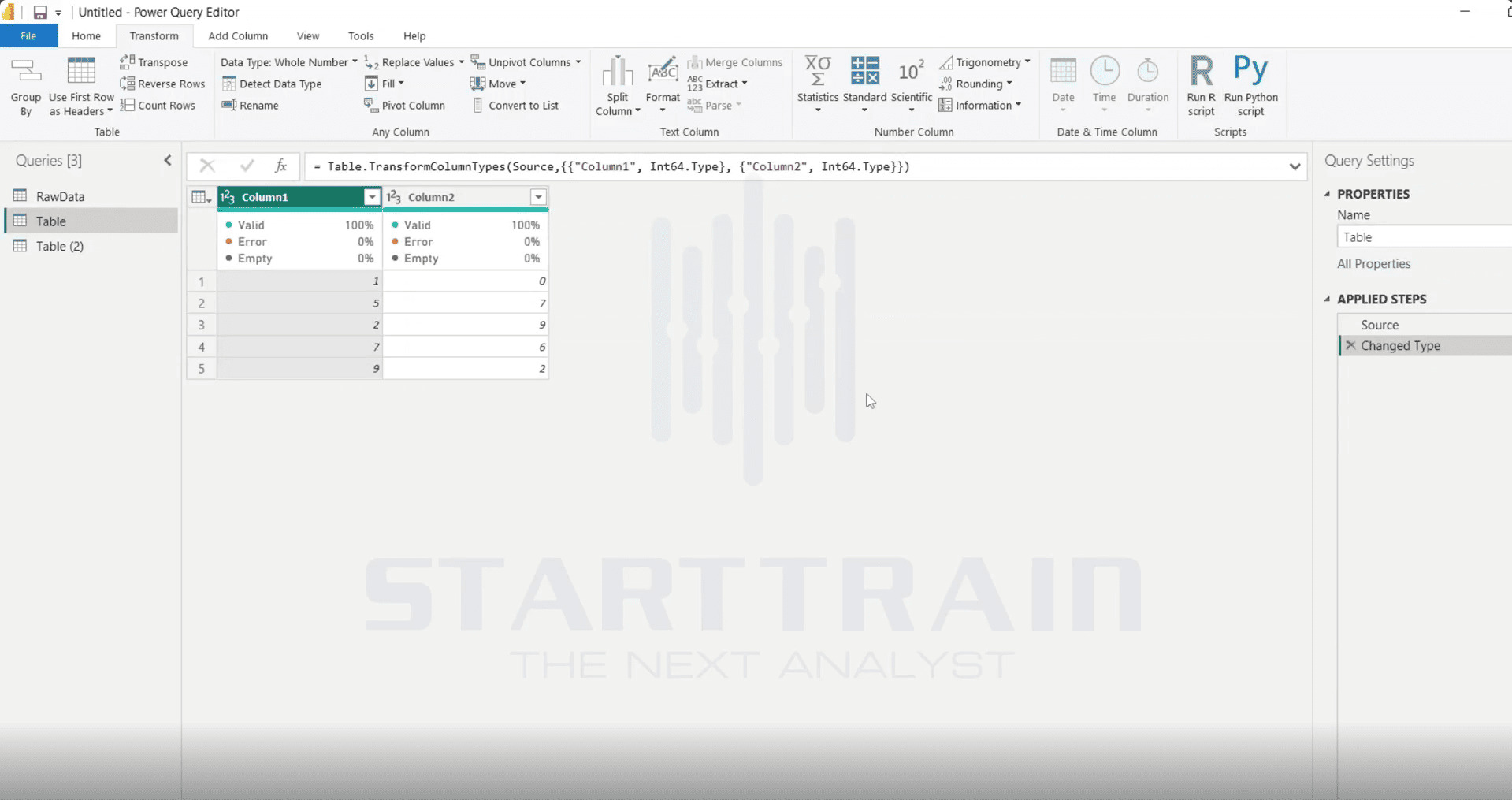Click Convert to List
Image resolution: width=1512 pixels, height=800 pixels.
[x=515, y=105]
